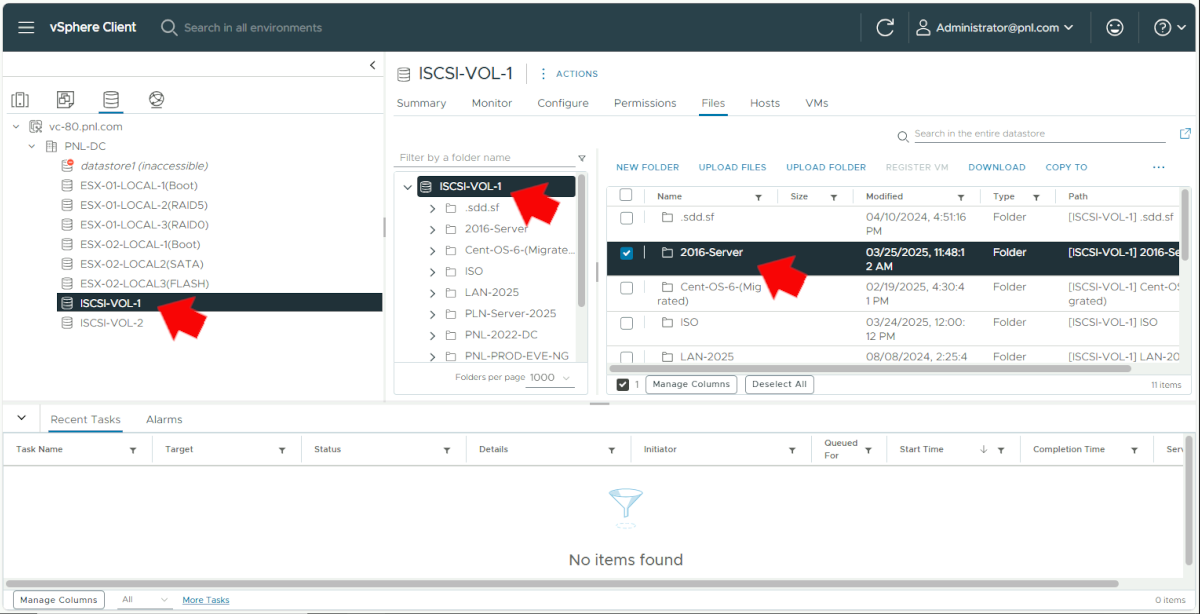This screenshot has width=1200, height=614.
Task: Filter the Task Name column
Action: 133,451
